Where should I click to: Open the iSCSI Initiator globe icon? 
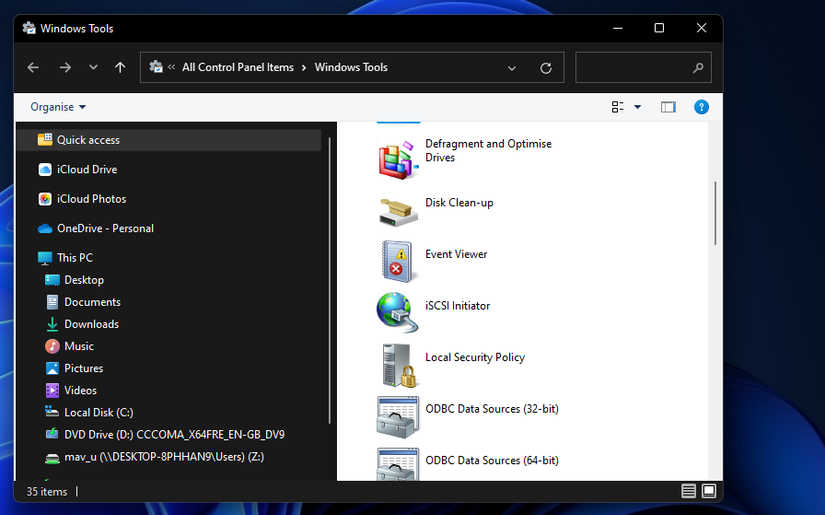tap(398, 312)
